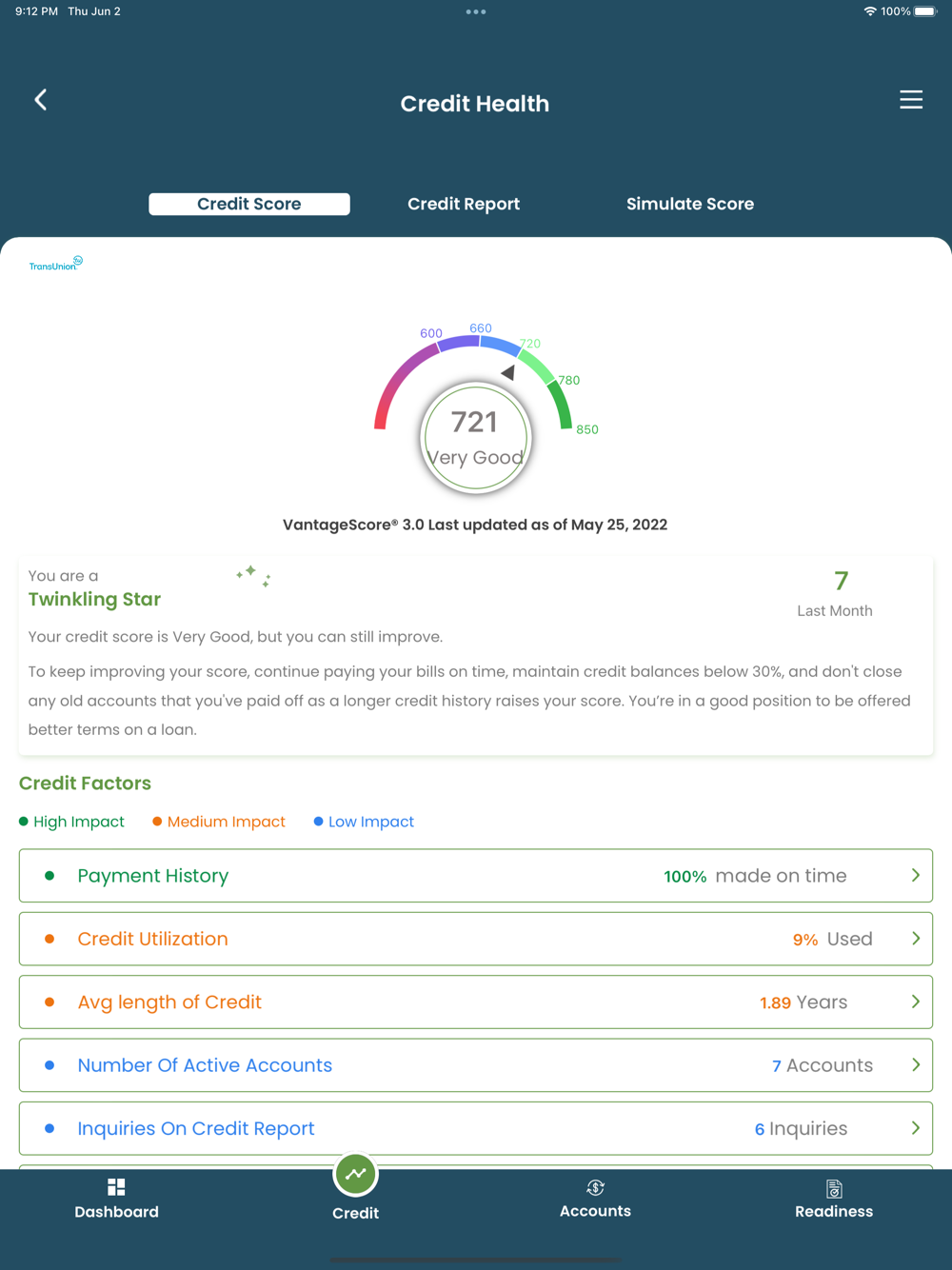Open Inquiries On Credit Report factor
Image resolution: width=952 pixels, height=1270 pixels.
click(x=476, y=1128)
